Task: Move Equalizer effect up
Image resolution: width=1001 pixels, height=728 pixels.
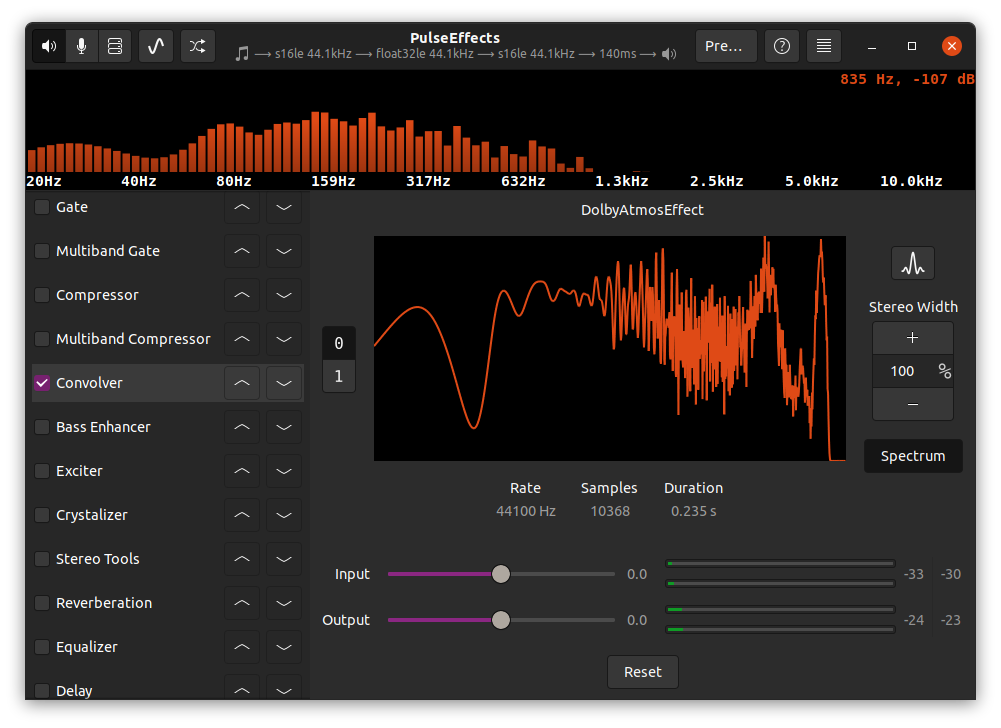Action: (x=242, y=647)
